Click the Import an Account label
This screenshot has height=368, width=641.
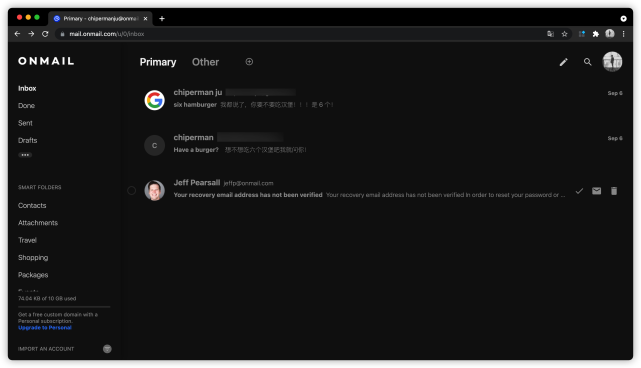coord(46,349)
